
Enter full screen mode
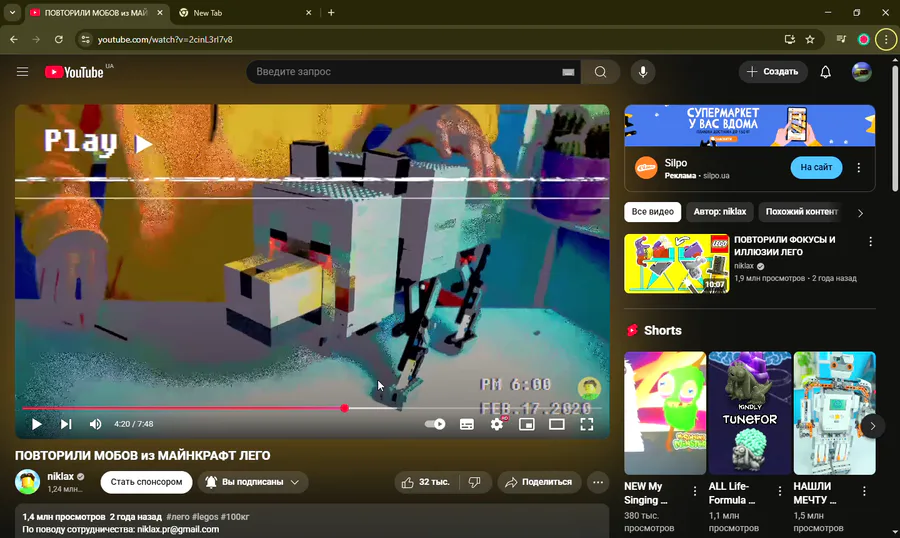coord(587,424)
